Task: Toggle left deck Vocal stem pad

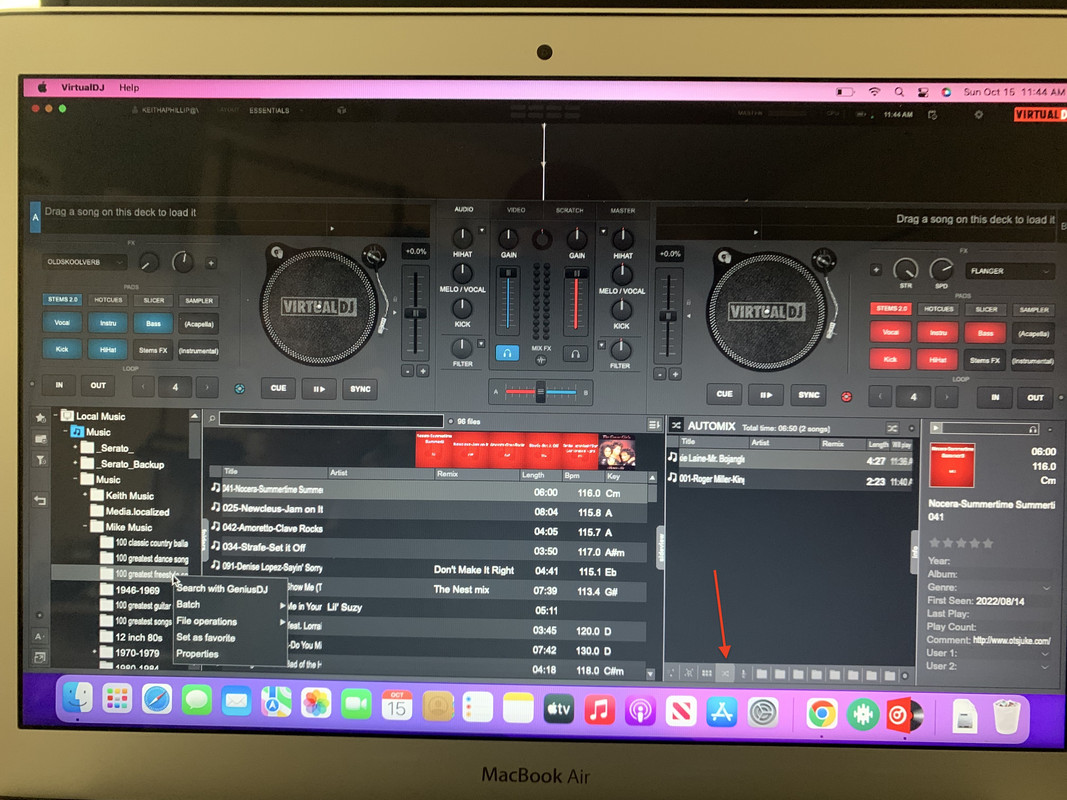Action: tap(62, 322)
